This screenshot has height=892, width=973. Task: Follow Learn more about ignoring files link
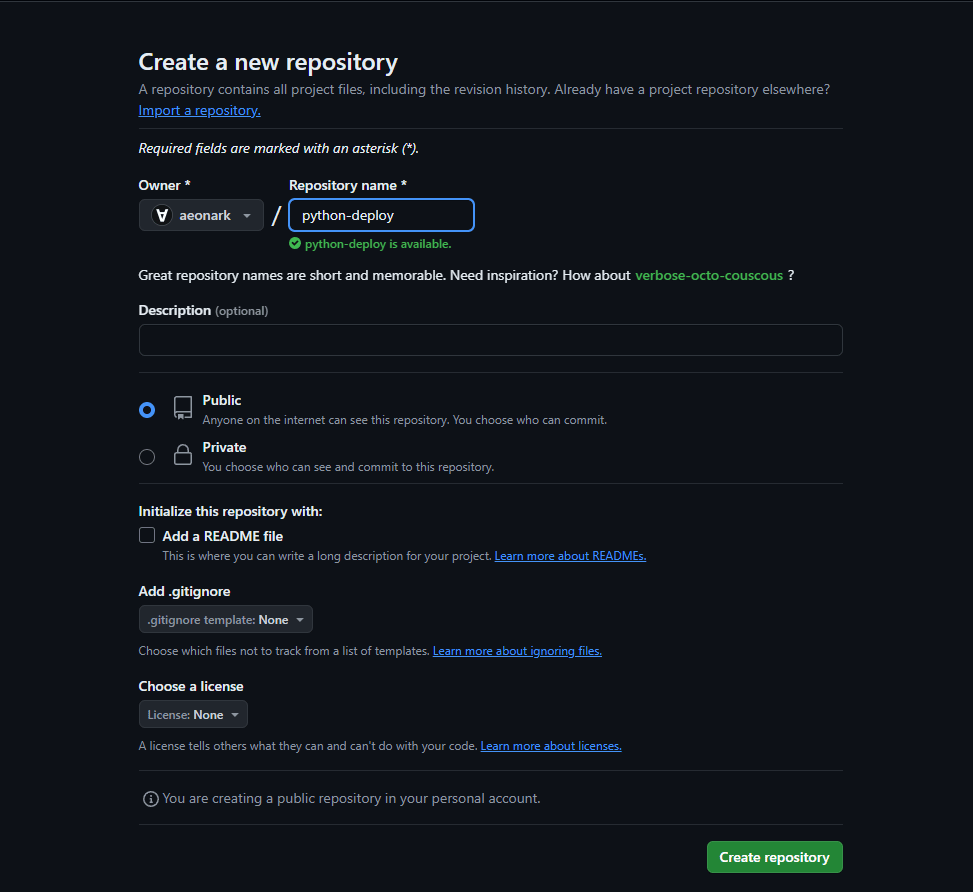pos(517,651)
